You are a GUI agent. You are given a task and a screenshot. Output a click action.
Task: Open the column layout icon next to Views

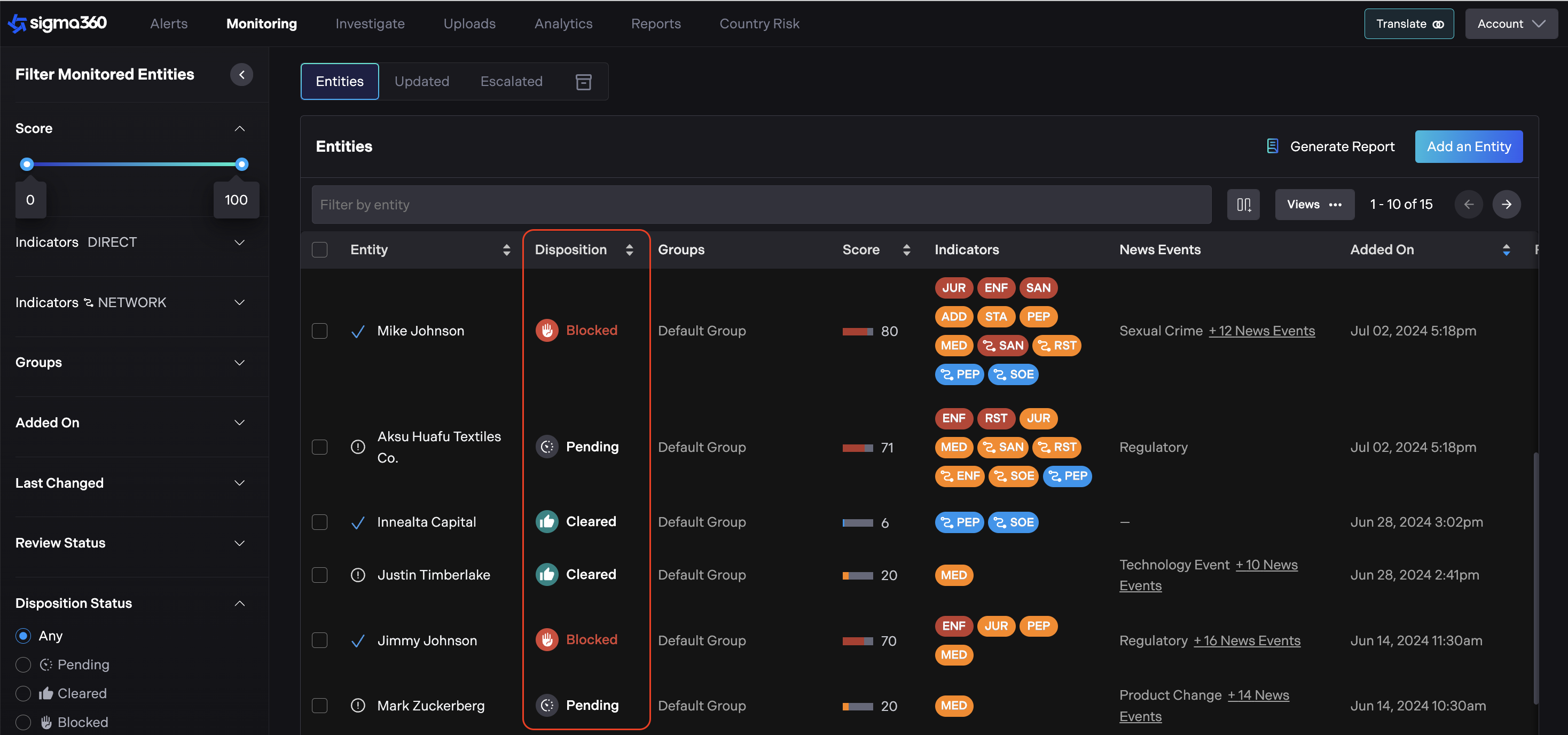pos(1243,204)
